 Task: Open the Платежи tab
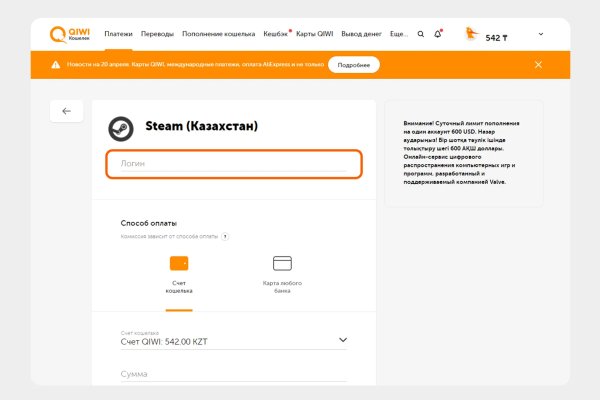118,34
